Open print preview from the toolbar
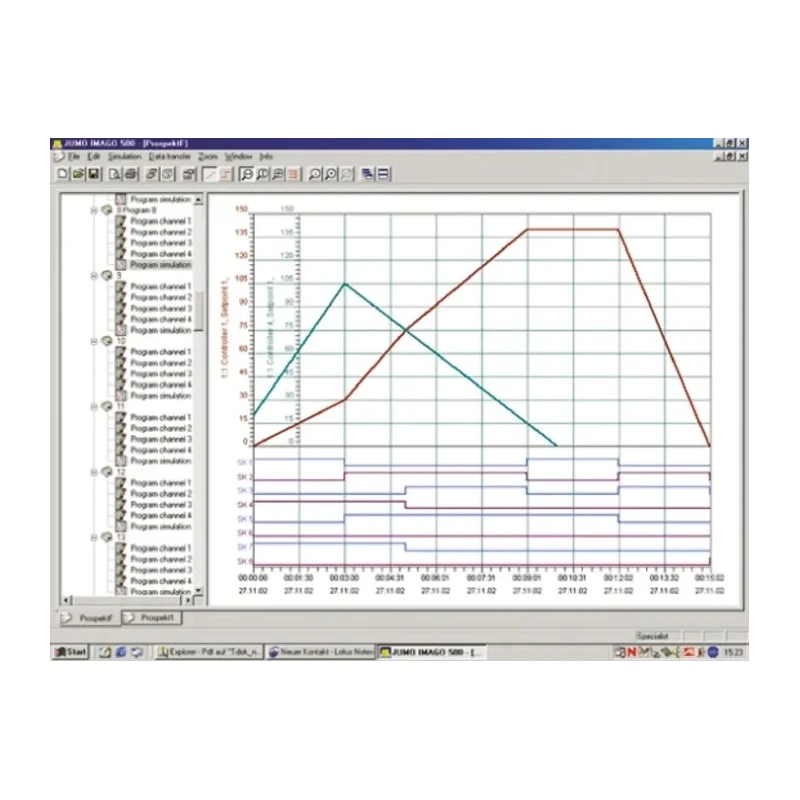The width and height of the screenshot is (800, 800). (115, 174)
